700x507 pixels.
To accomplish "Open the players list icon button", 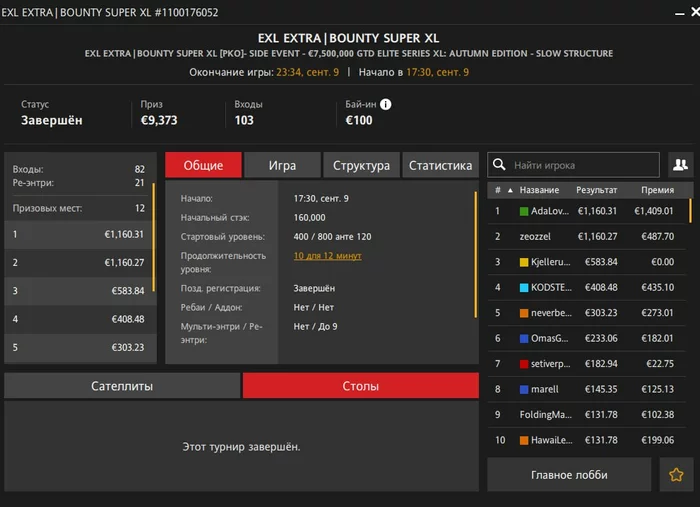I will tap(680, 165).
